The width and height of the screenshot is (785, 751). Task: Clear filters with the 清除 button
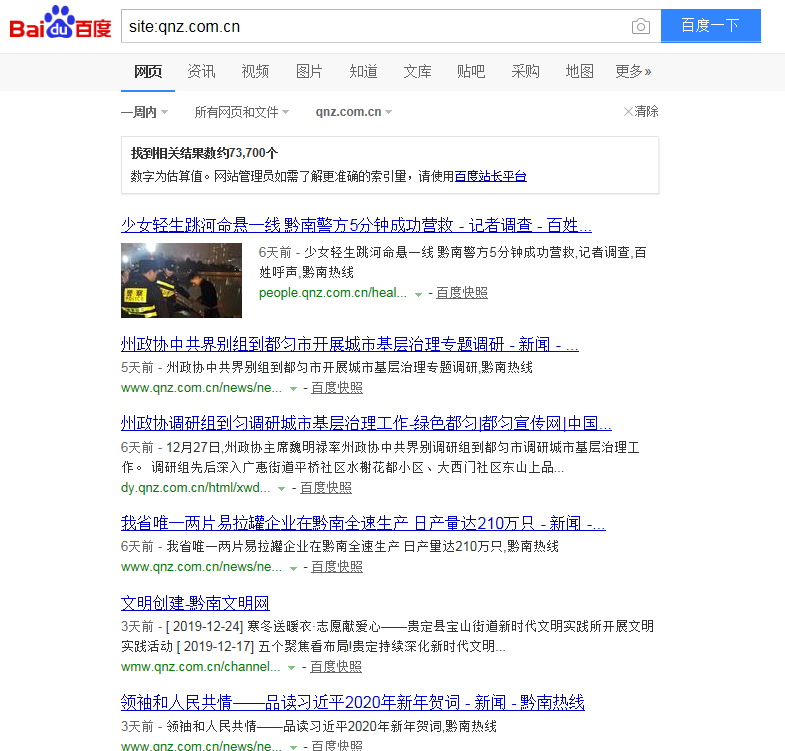pos(641,111)
